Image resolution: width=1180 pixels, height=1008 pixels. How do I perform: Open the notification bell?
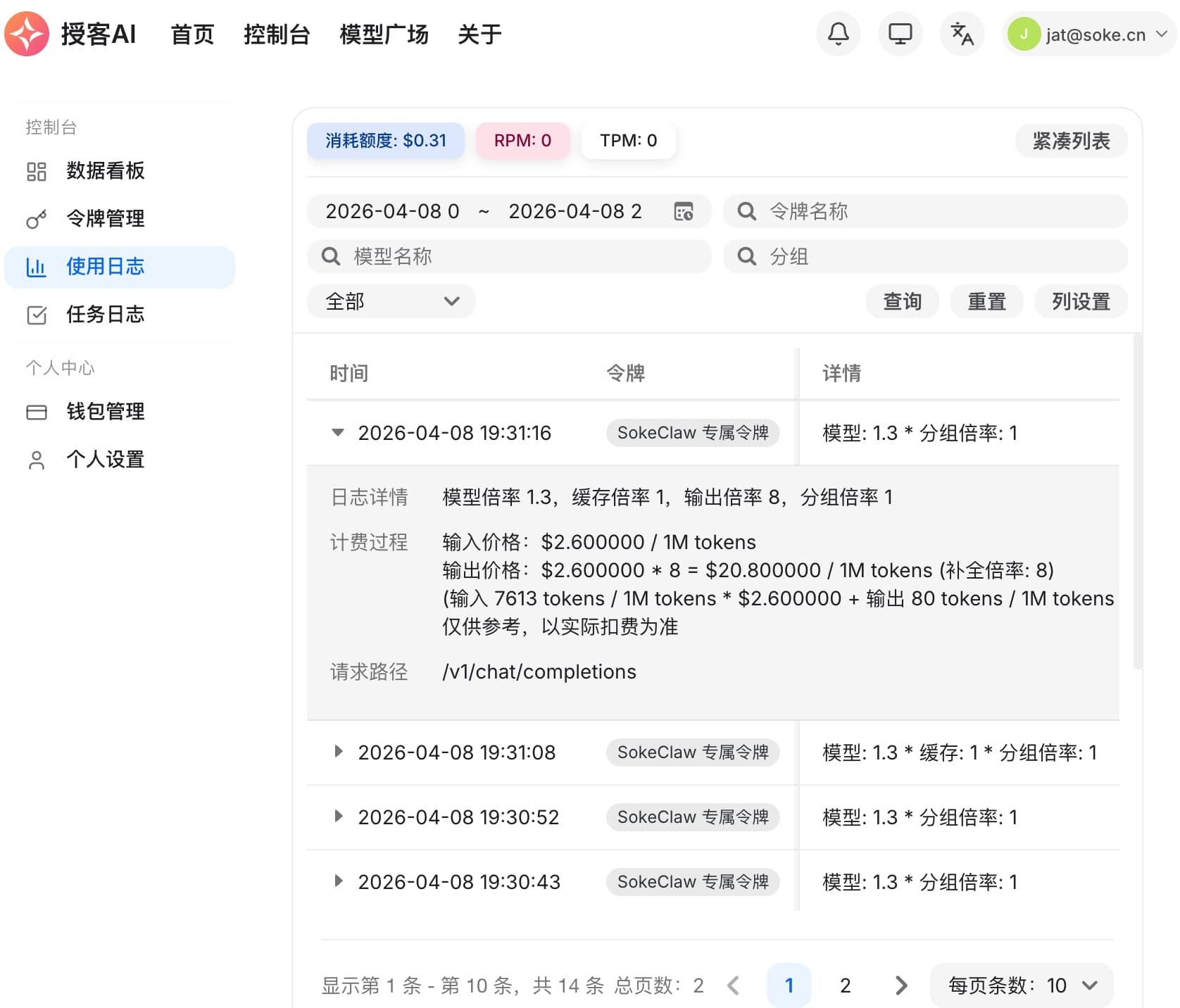pos(838,33)
